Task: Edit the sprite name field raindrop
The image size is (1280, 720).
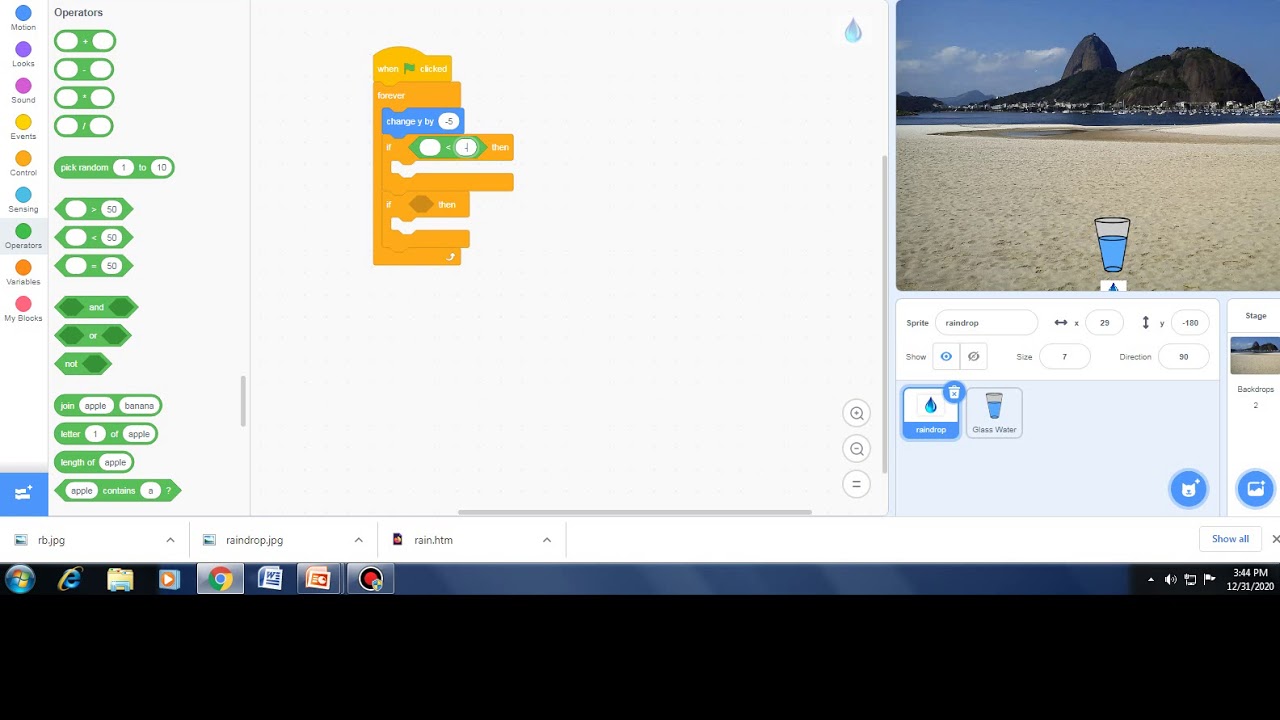Action: click(986, 323)
